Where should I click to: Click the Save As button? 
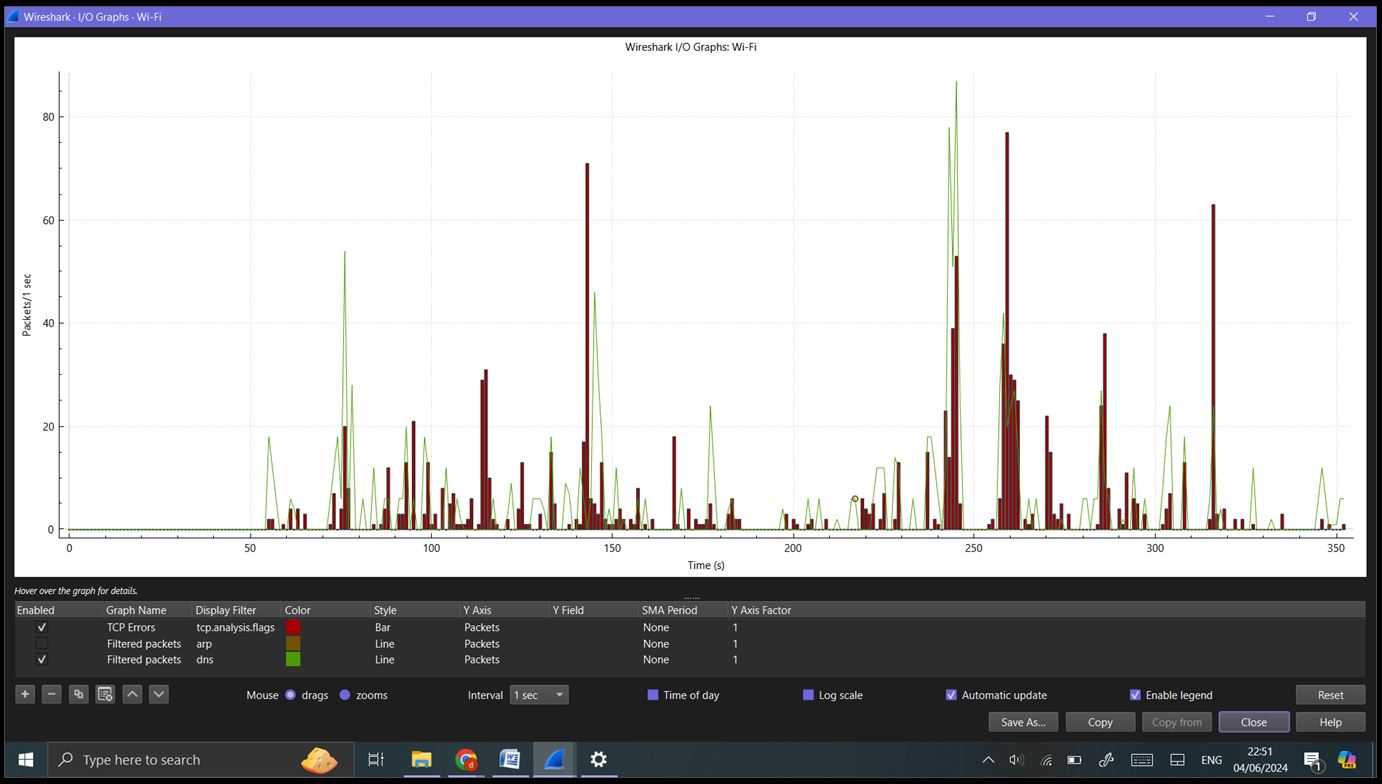1022,721
